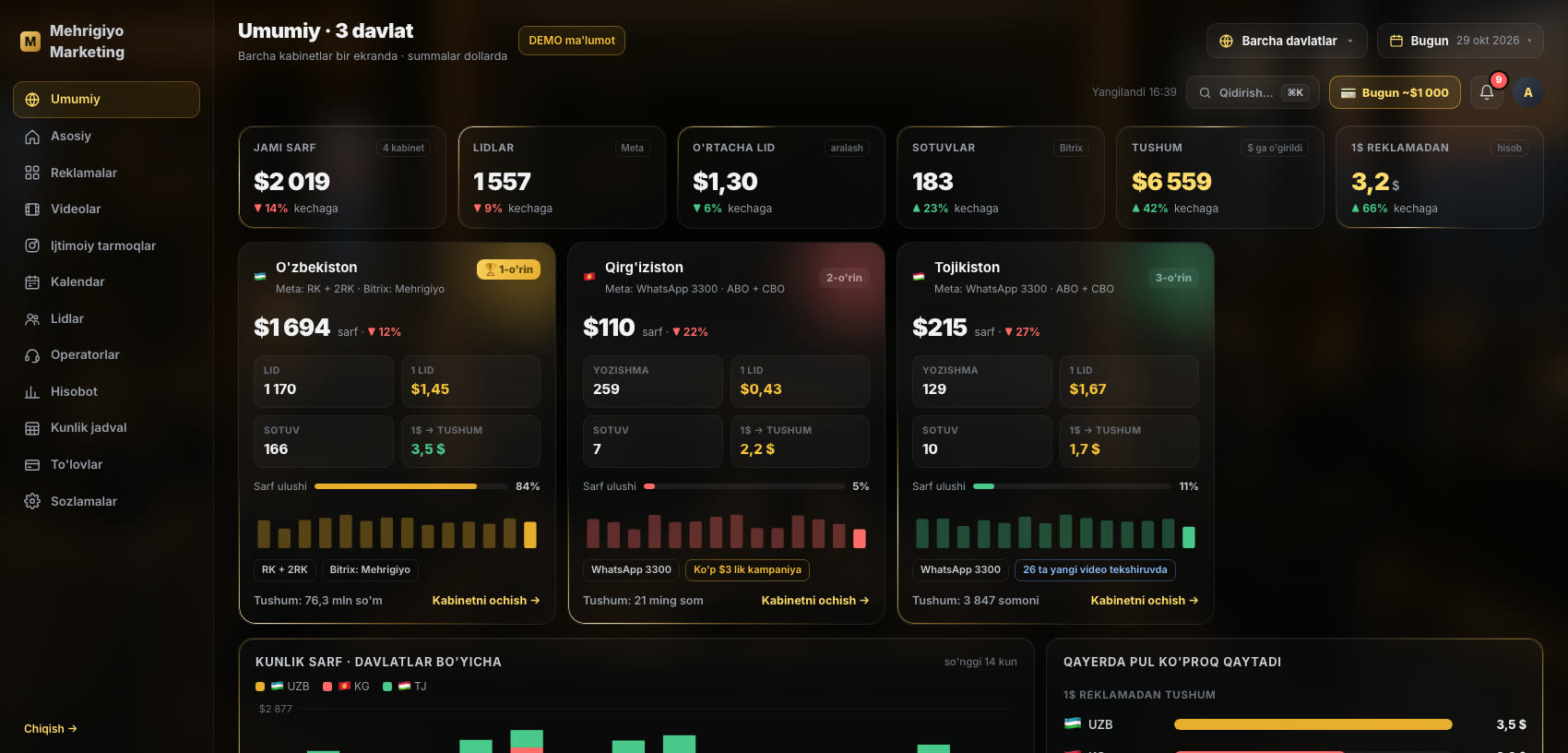Click the UZB legend swatch in chart
This screenshot has width=1568, height=753.
260,687
